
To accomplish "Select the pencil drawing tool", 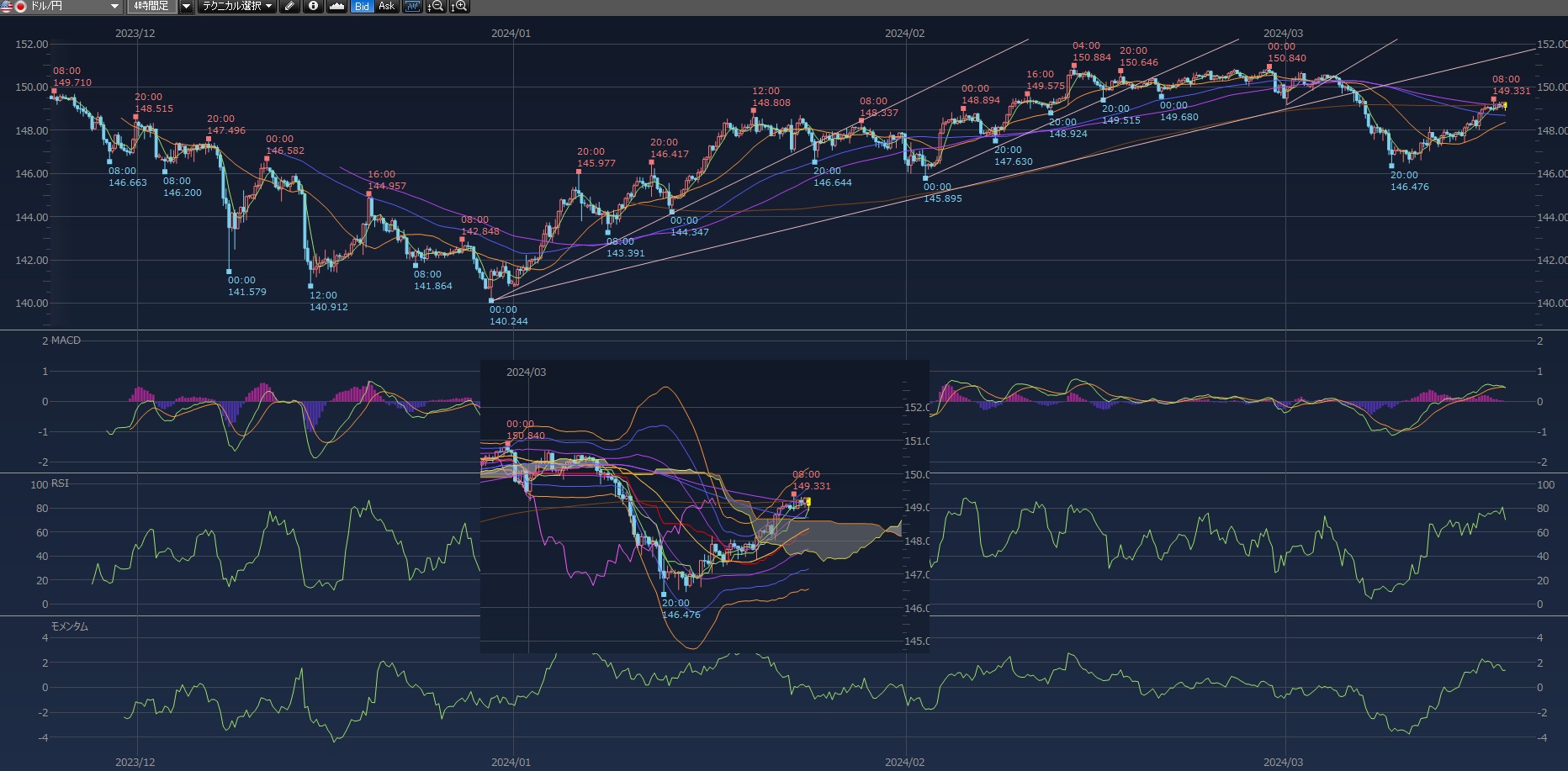I will coord(289,7).
